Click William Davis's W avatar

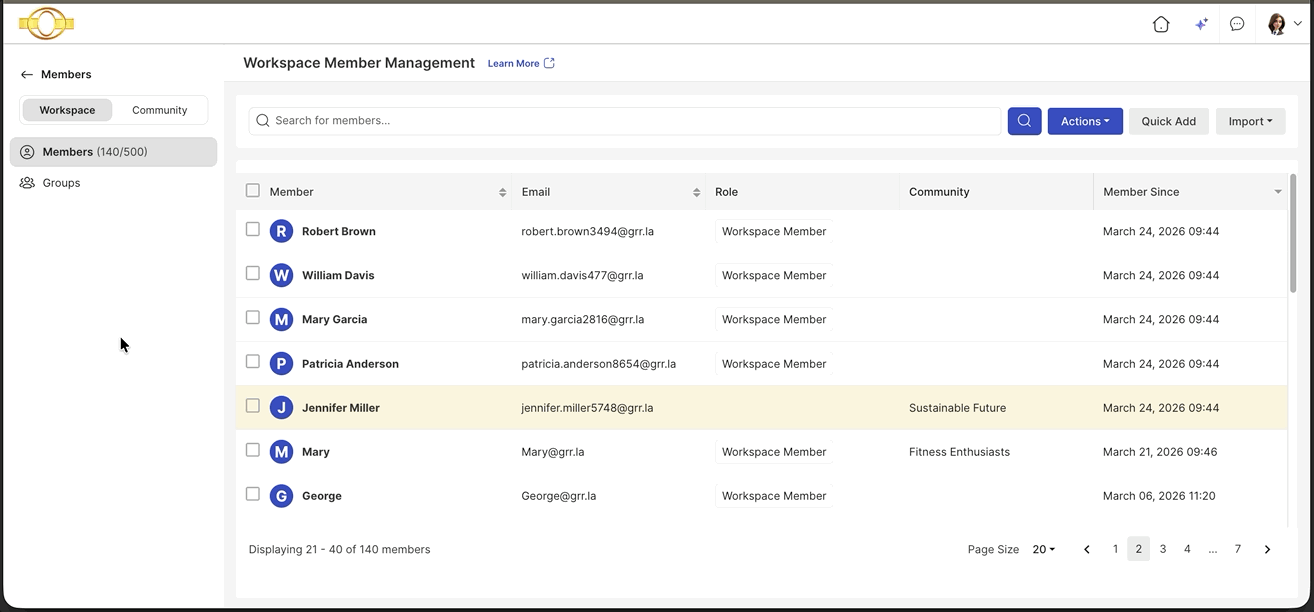[282, 275]
